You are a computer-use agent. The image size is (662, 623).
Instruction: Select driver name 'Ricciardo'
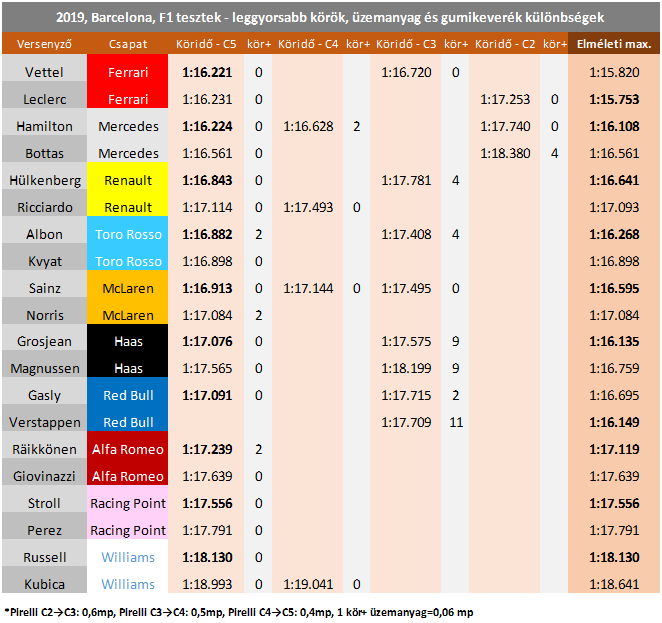45,207
